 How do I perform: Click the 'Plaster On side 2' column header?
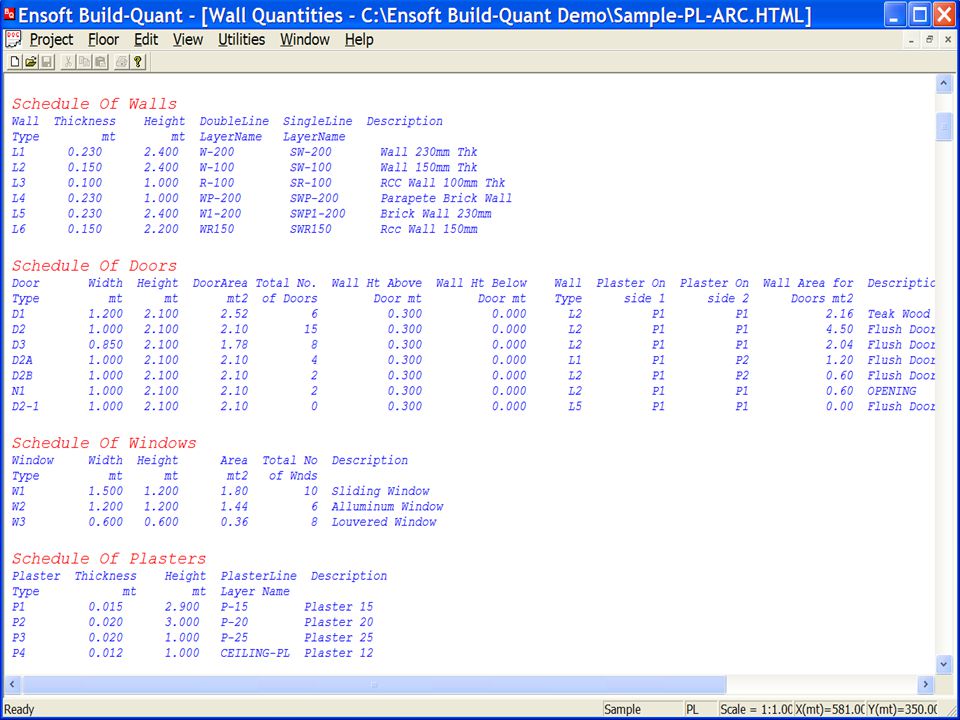[714, 291]
